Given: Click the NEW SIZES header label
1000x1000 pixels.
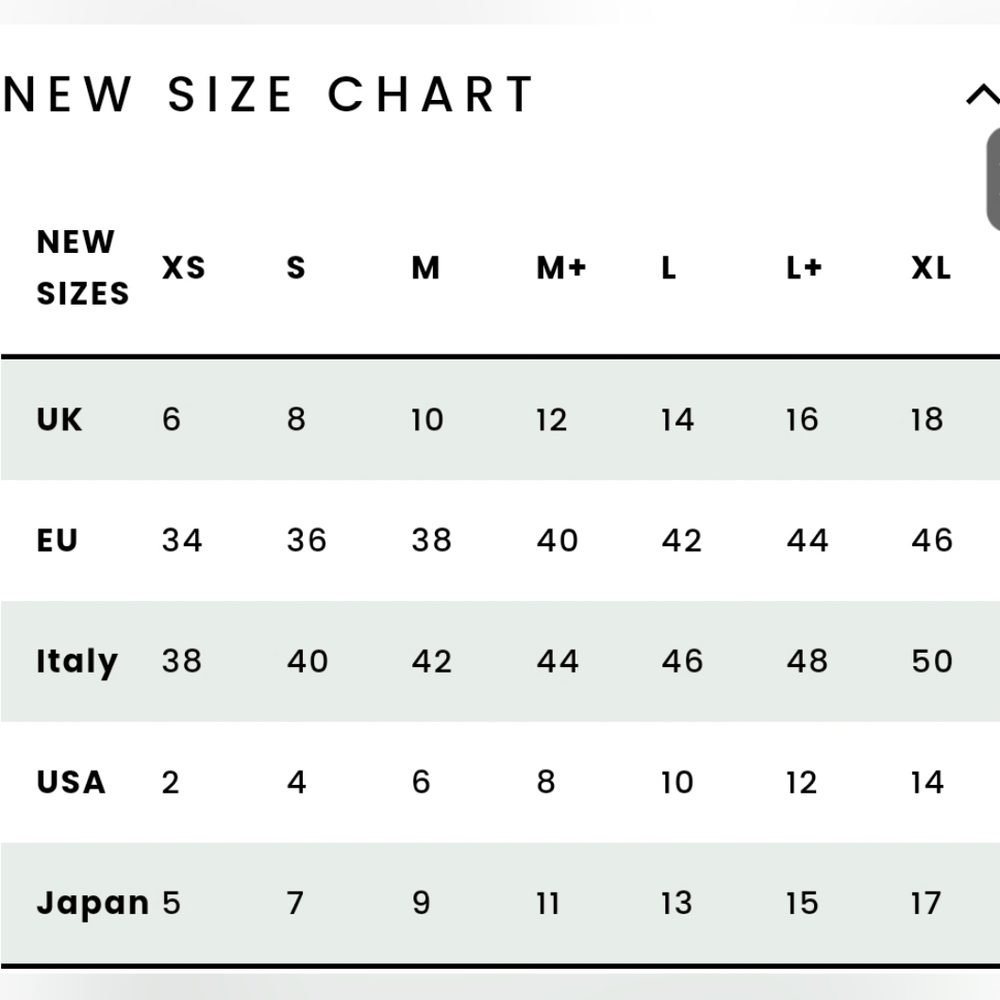Looking at the screenshot, I should click(83, 268).
